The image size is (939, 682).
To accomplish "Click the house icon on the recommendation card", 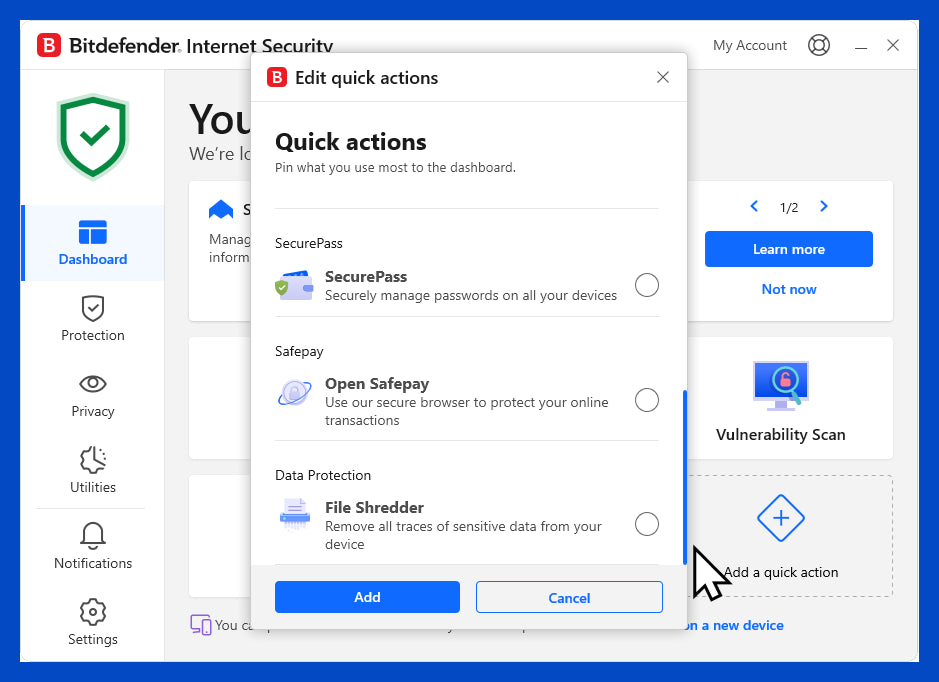I will [x=221, y=209].
